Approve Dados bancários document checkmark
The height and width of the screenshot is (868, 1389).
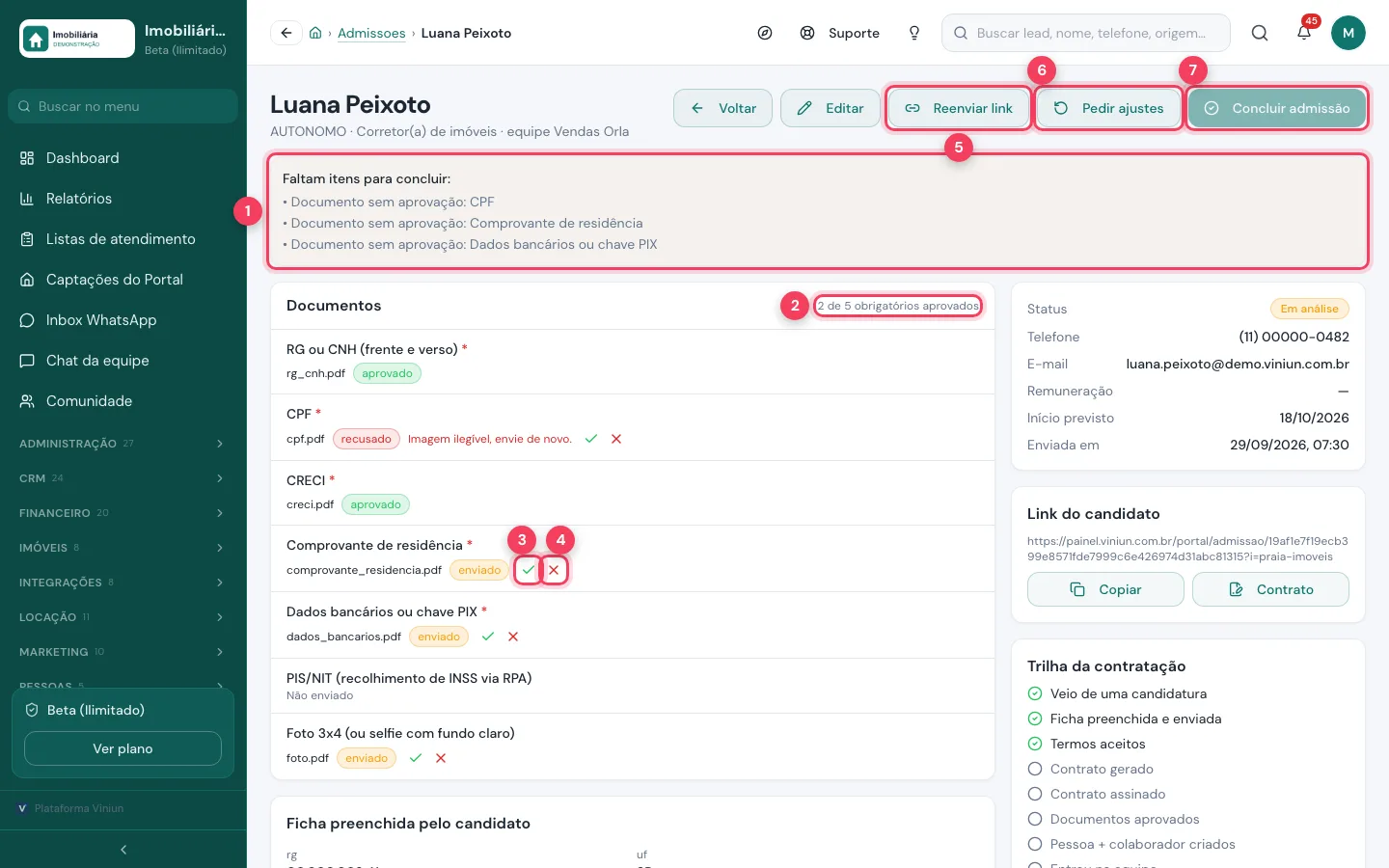click(x=488, y=637)
